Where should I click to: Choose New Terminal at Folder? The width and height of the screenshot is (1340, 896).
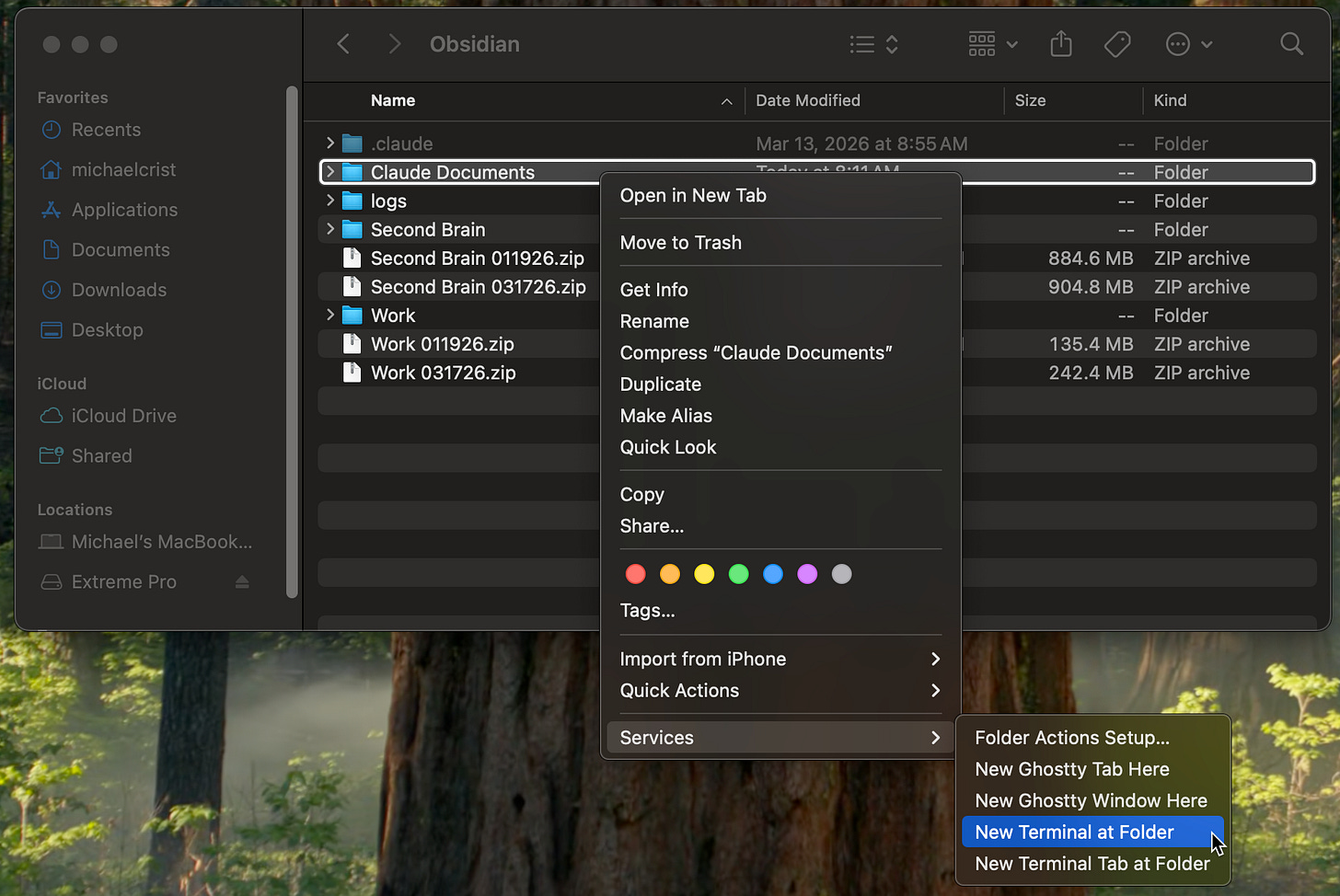[1074, 833]
